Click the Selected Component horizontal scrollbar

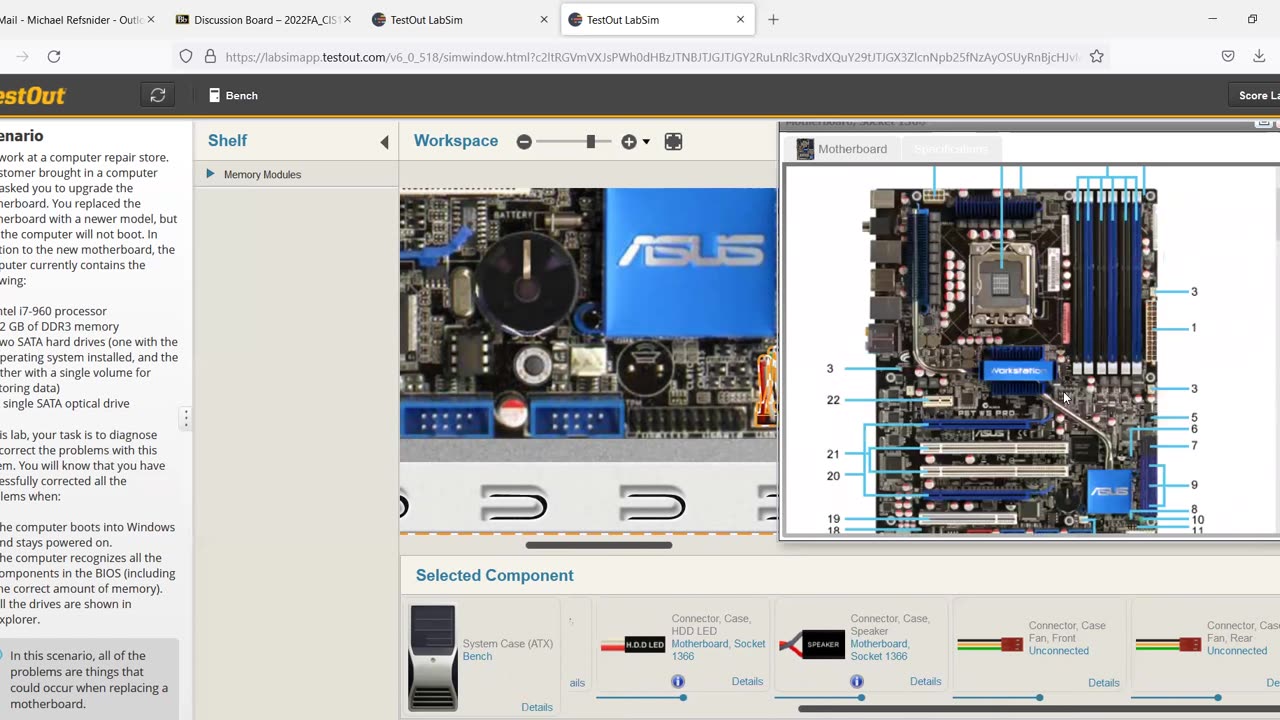1039,709
